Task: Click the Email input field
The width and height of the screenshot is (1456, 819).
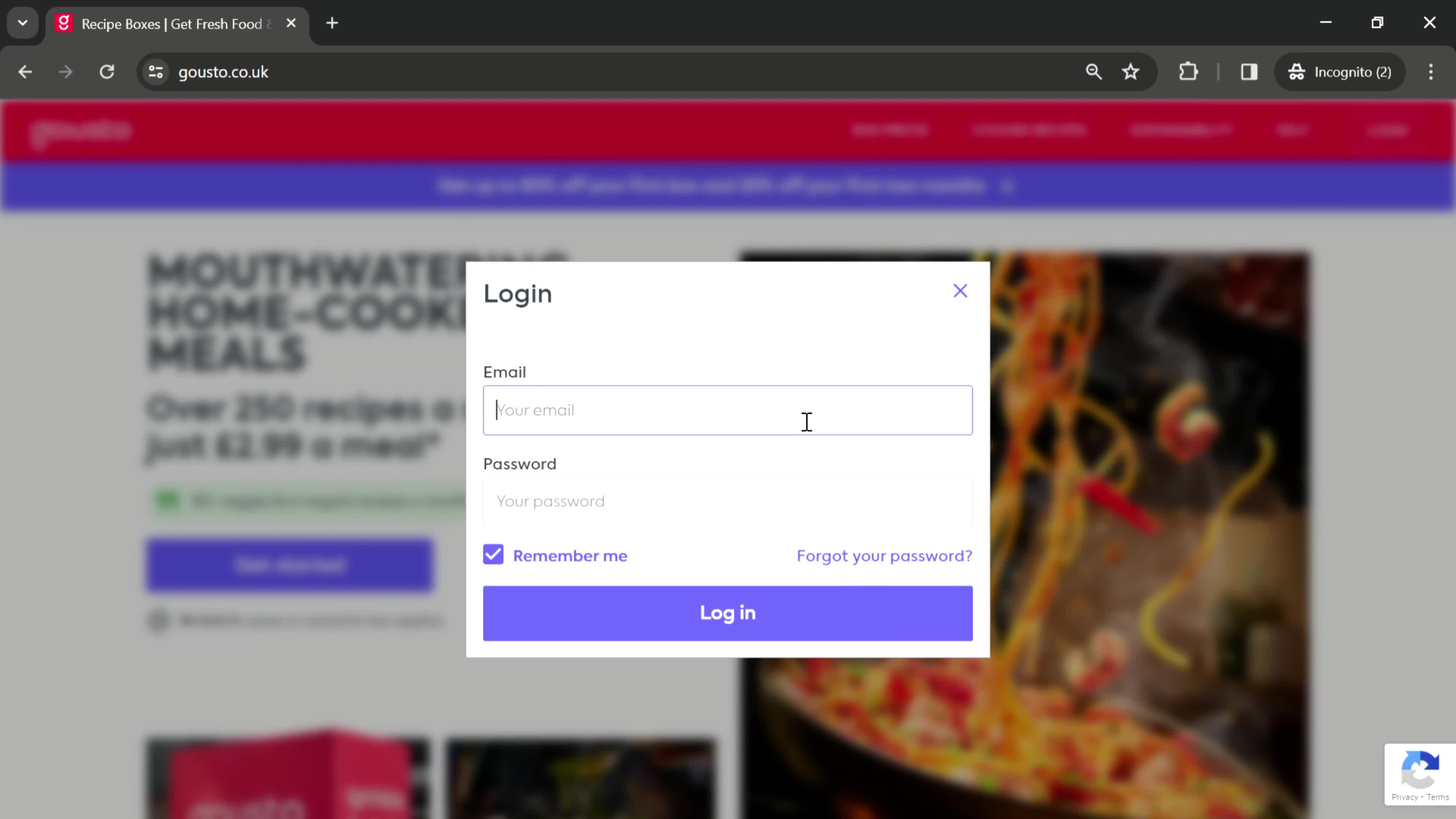Action: [x=728, y=410]
